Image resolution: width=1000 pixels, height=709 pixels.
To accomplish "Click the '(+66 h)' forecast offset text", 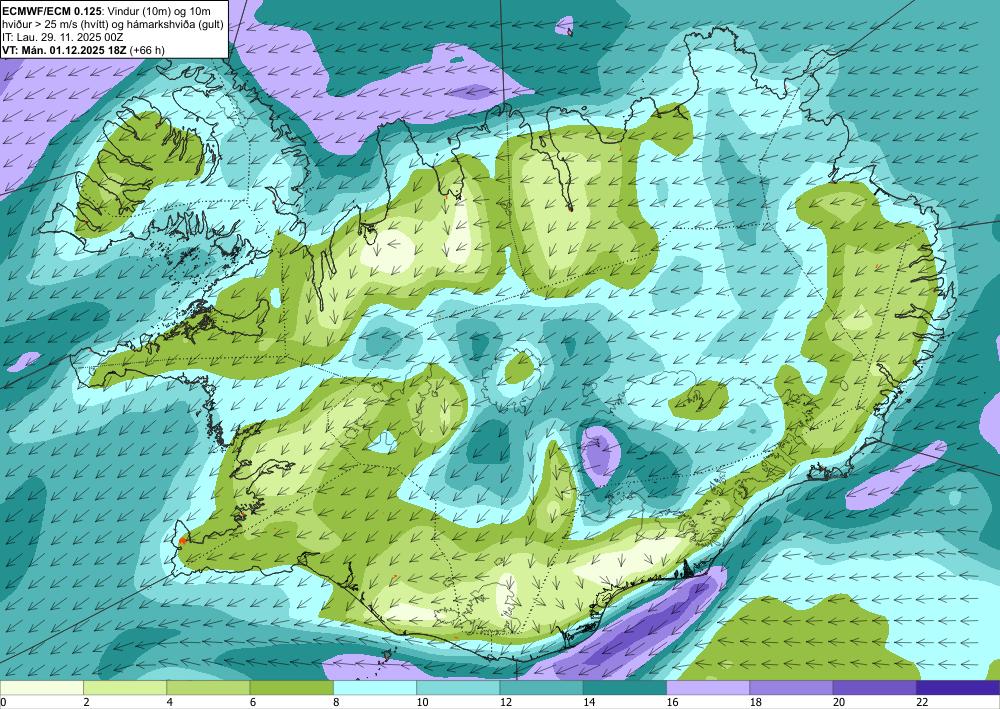I will pos(147,50).
